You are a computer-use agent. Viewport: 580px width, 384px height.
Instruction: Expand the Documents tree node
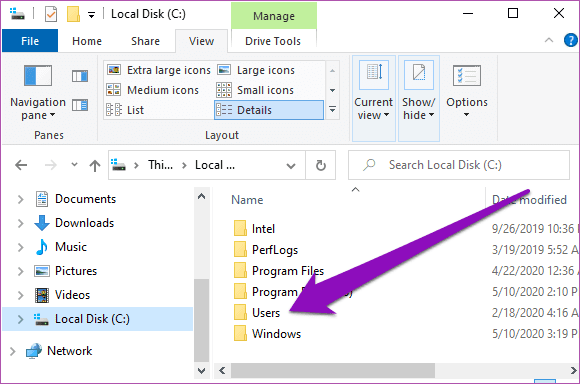(x=21, y=199)
